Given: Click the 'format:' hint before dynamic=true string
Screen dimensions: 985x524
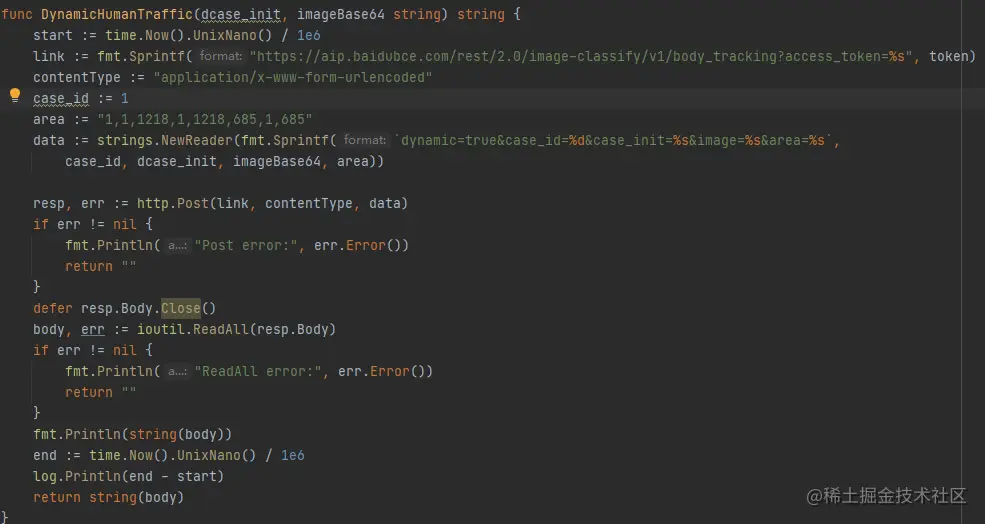Looking at the screenshot, I should (365, 140).
